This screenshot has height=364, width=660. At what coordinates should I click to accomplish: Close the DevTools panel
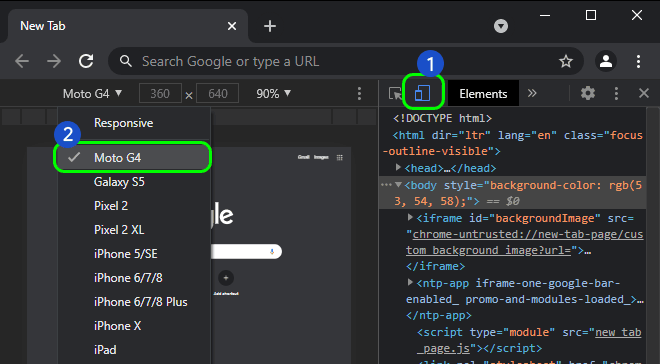644,93
